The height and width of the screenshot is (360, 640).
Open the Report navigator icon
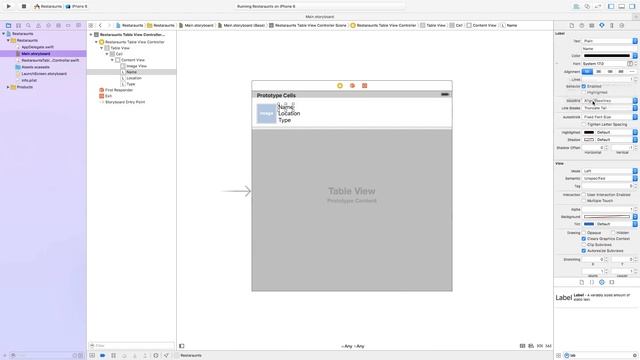pos(78,25)
